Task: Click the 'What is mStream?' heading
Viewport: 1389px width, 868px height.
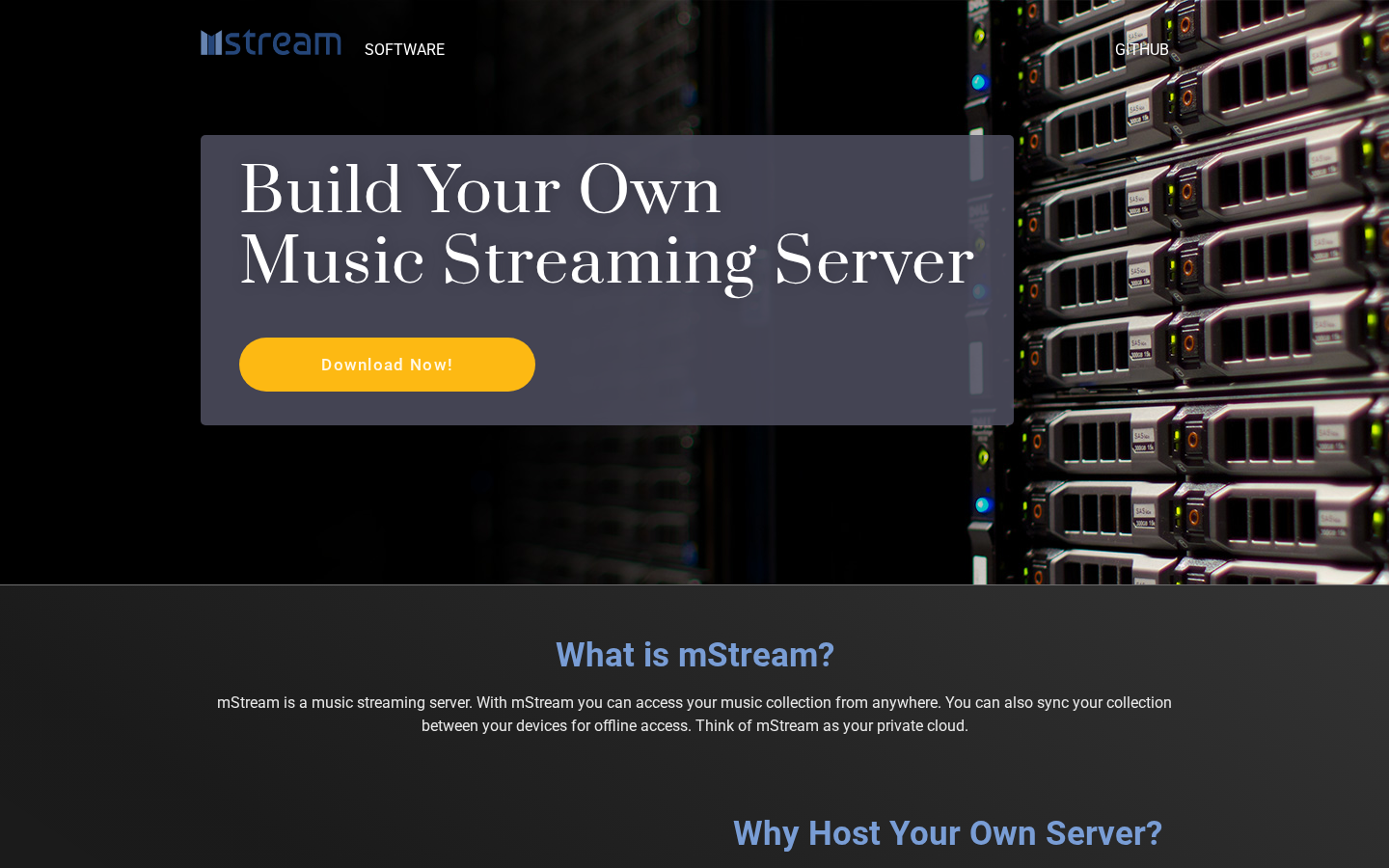Action: pyautogui.click(x=694, y=655)
